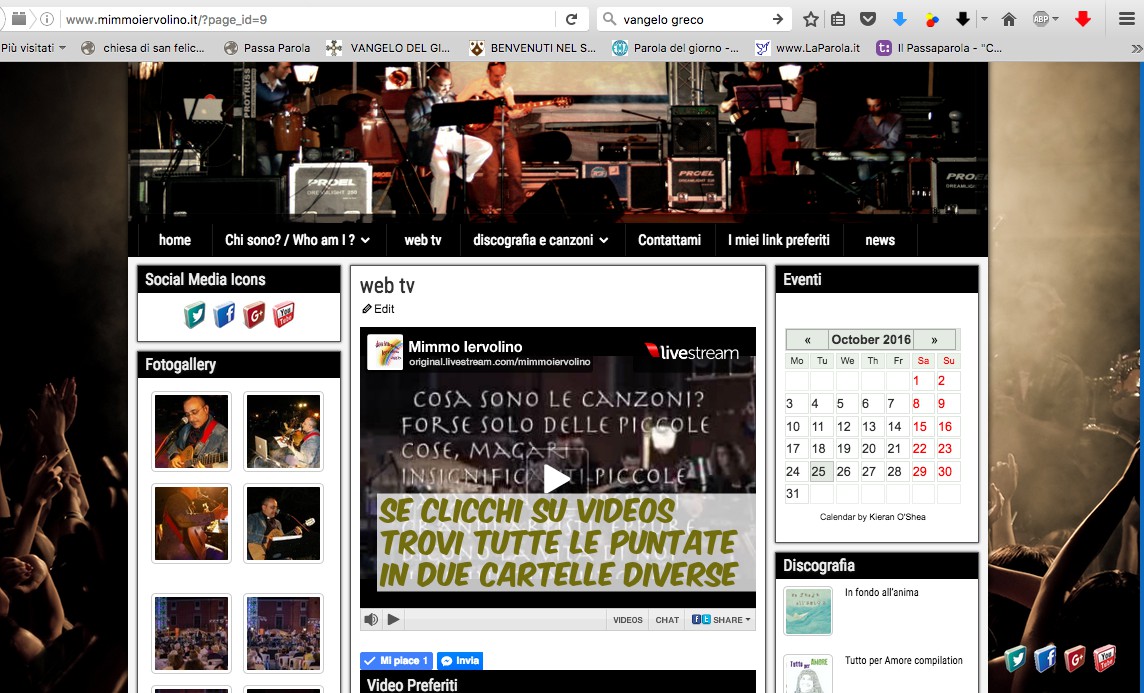Click the multicolored dots toolbar icon

[x=932, y=20]
